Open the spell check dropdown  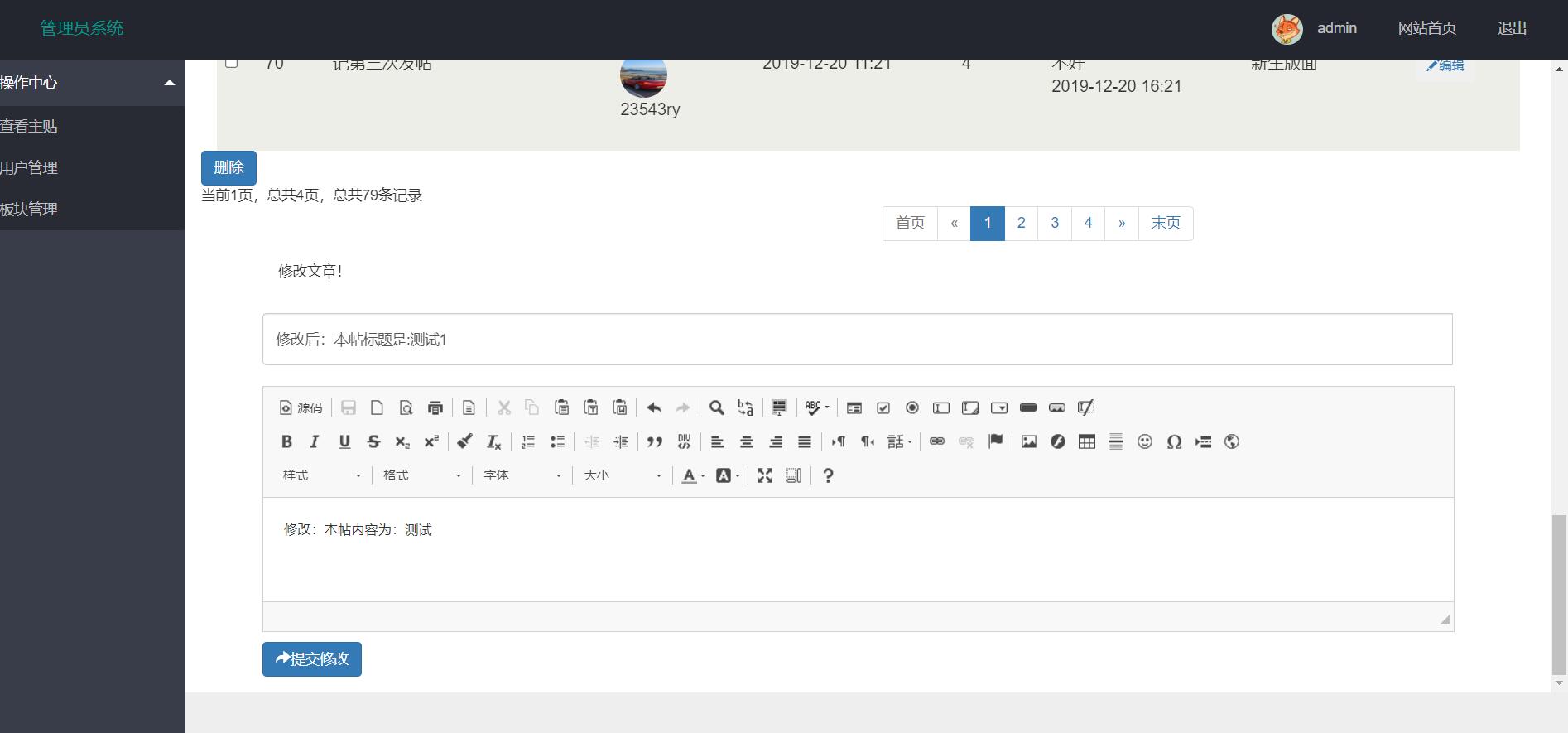coord(817,407)
